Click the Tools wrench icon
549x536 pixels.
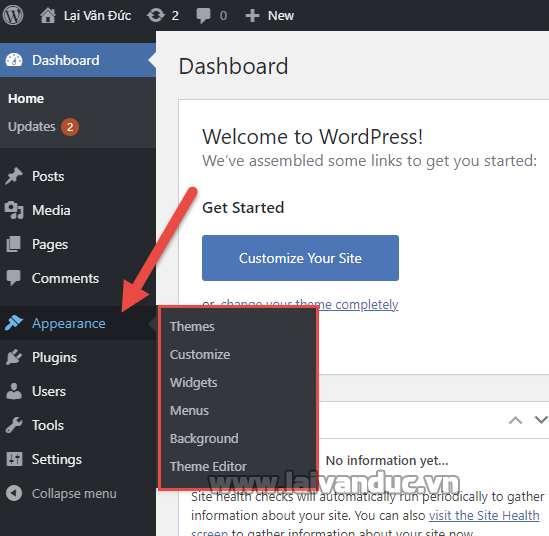coord(14,425)
